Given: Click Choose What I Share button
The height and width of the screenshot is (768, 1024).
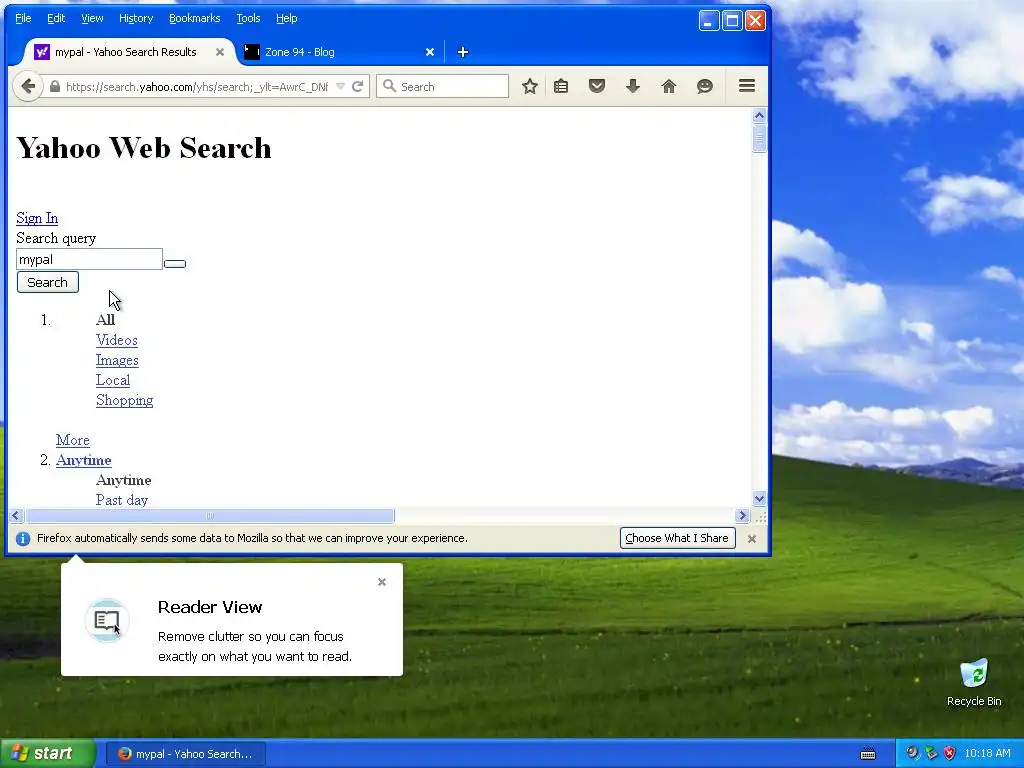Looking at the screenshot, I should pos(677,538).
